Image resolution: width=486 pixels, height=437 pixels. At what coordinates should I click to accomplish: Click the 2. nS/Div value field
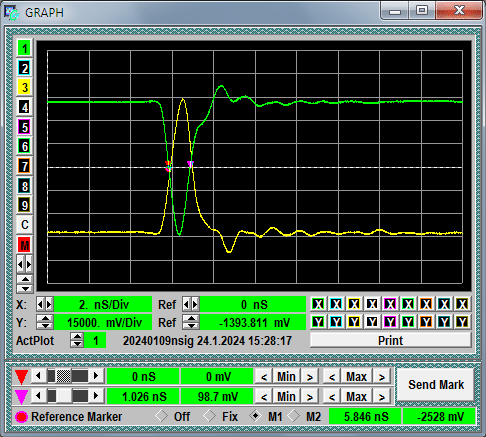(x=103, y=304)
